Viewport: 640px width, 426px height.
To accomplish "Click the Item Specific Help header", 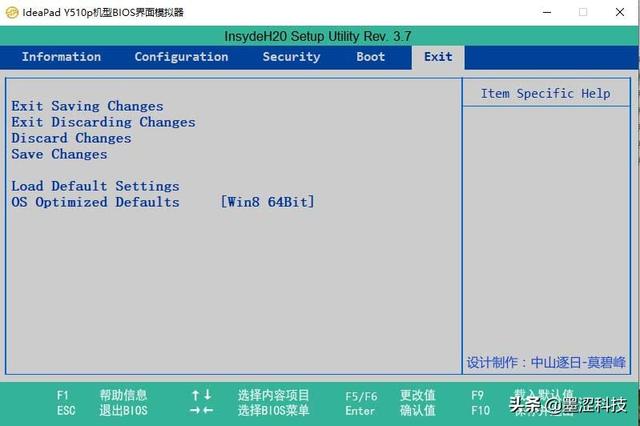I will (x=545, y=93).
